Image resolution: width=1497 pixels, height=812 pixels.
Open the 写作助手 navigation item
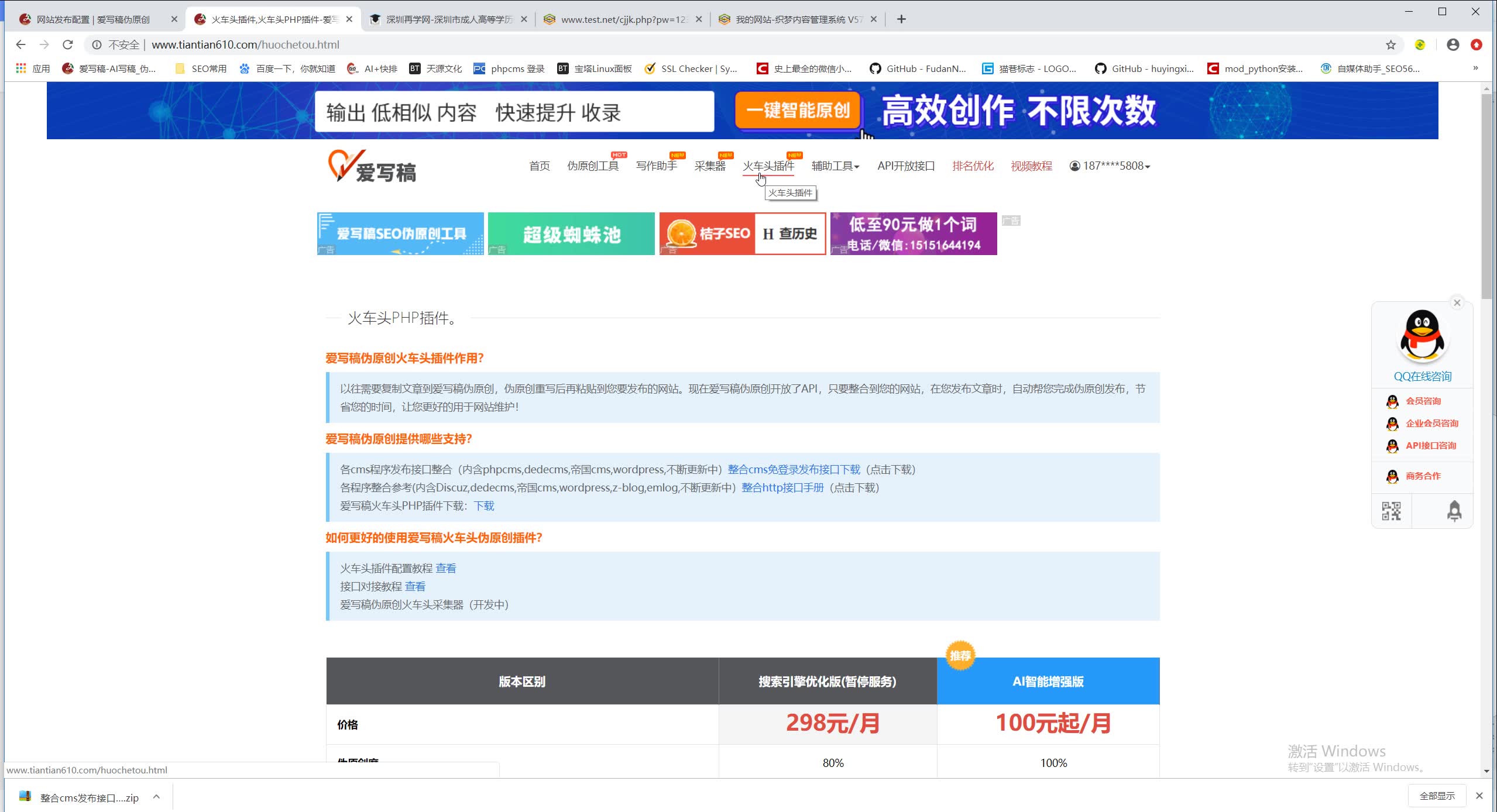(x=656, y=166)
